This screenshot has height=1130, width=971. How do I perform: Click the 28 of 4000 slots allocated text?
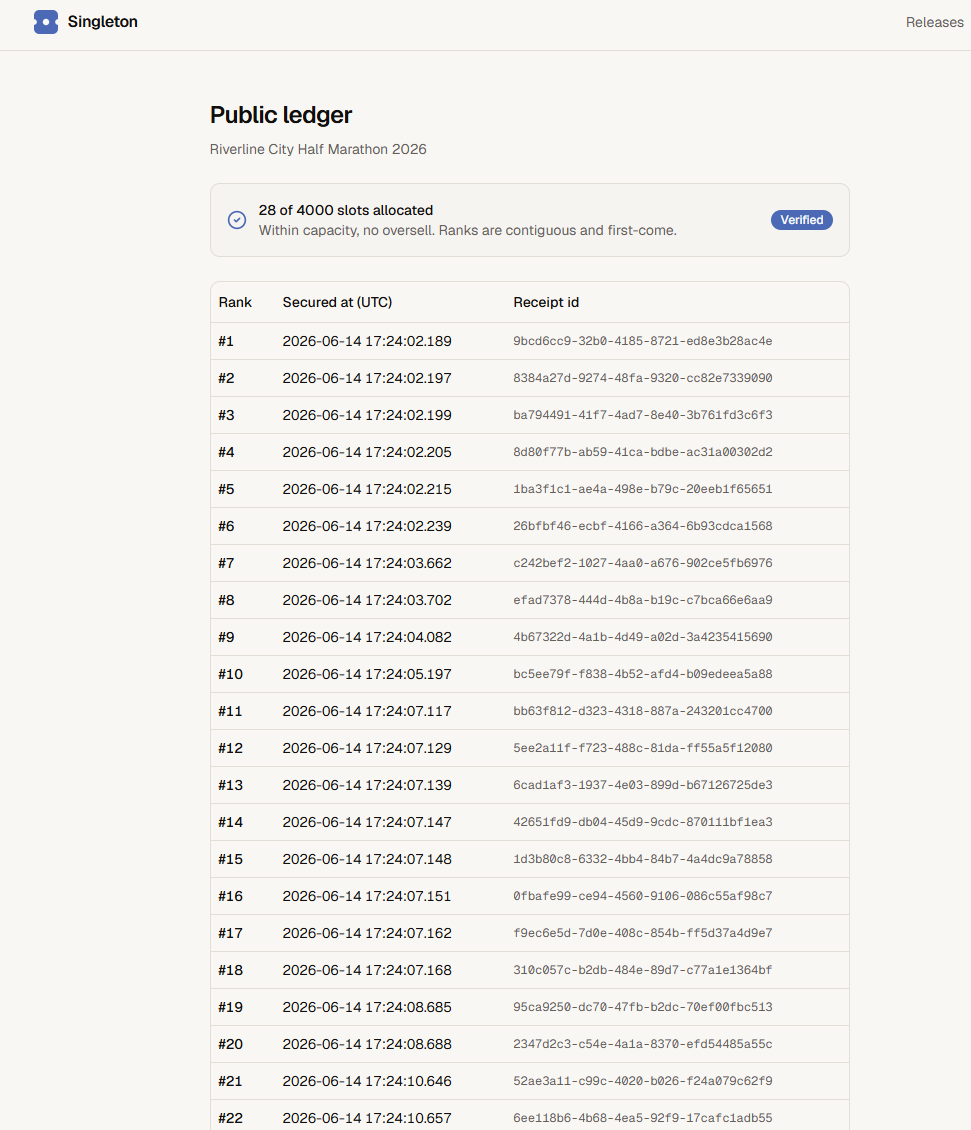pyautogui.click(x=346, y=210)
